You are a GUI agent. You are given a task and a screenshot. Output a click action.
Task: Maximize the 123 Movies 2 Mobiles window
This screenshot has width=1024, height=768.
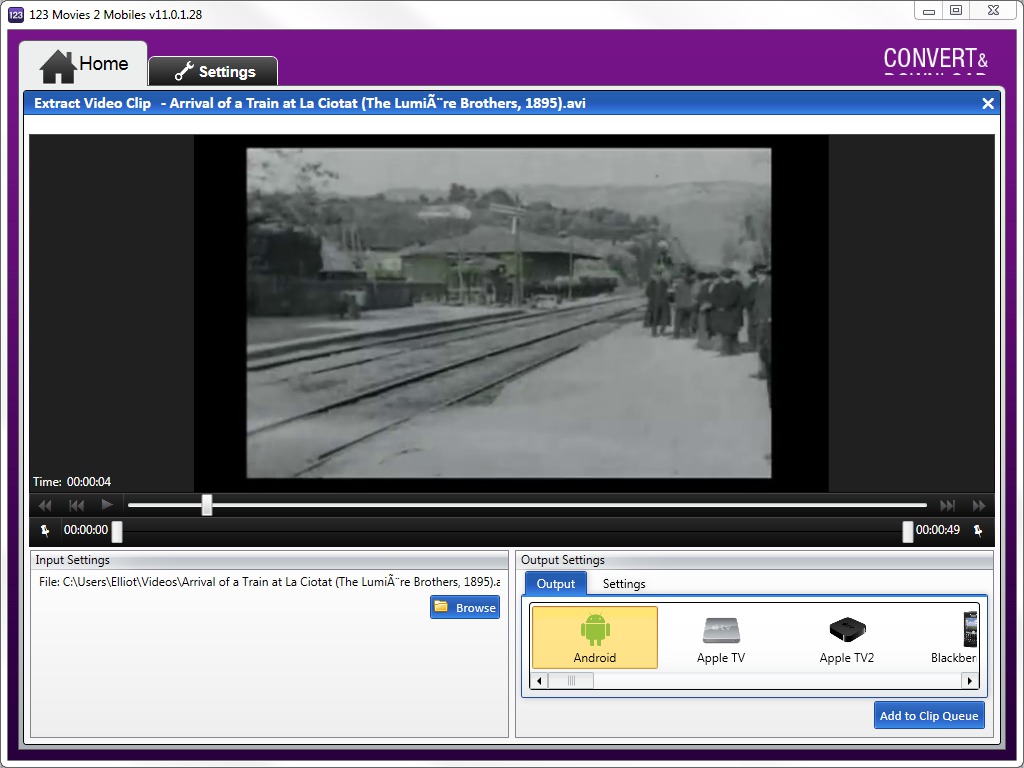955,11
